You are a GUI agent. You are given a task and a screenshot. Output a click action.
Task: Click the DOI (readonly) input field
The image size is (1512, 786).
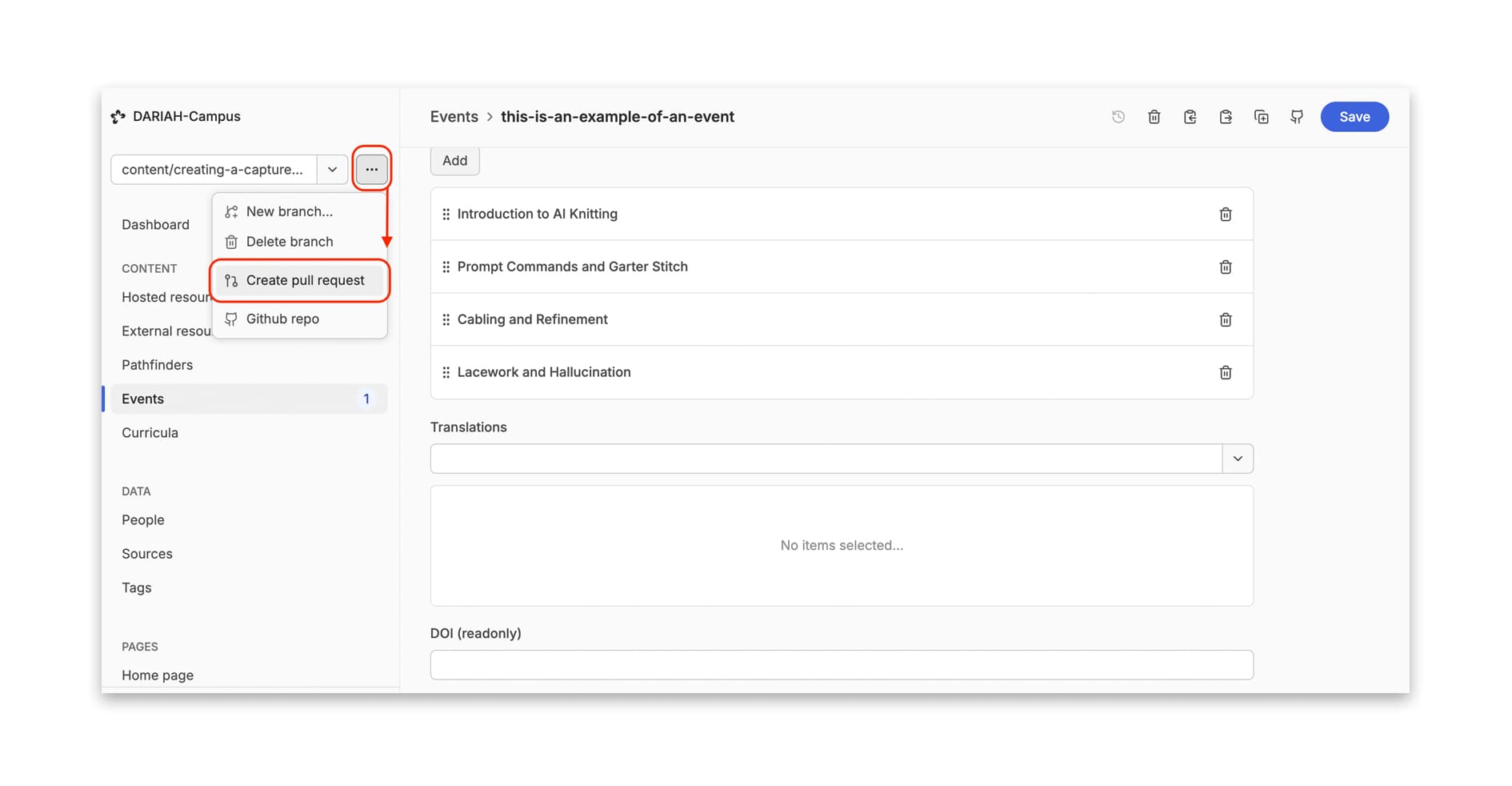[841, 665]
